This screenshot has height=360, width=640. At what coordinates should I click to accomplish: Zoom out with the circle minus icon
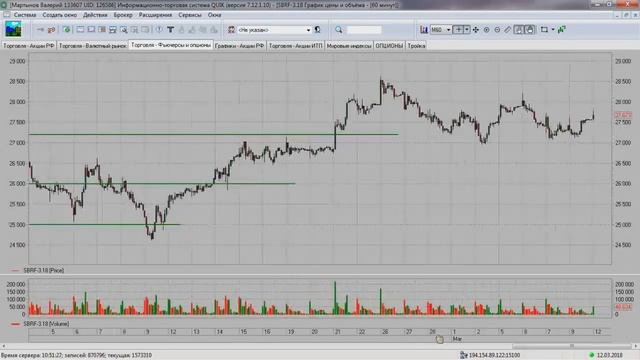pos(497,30)
